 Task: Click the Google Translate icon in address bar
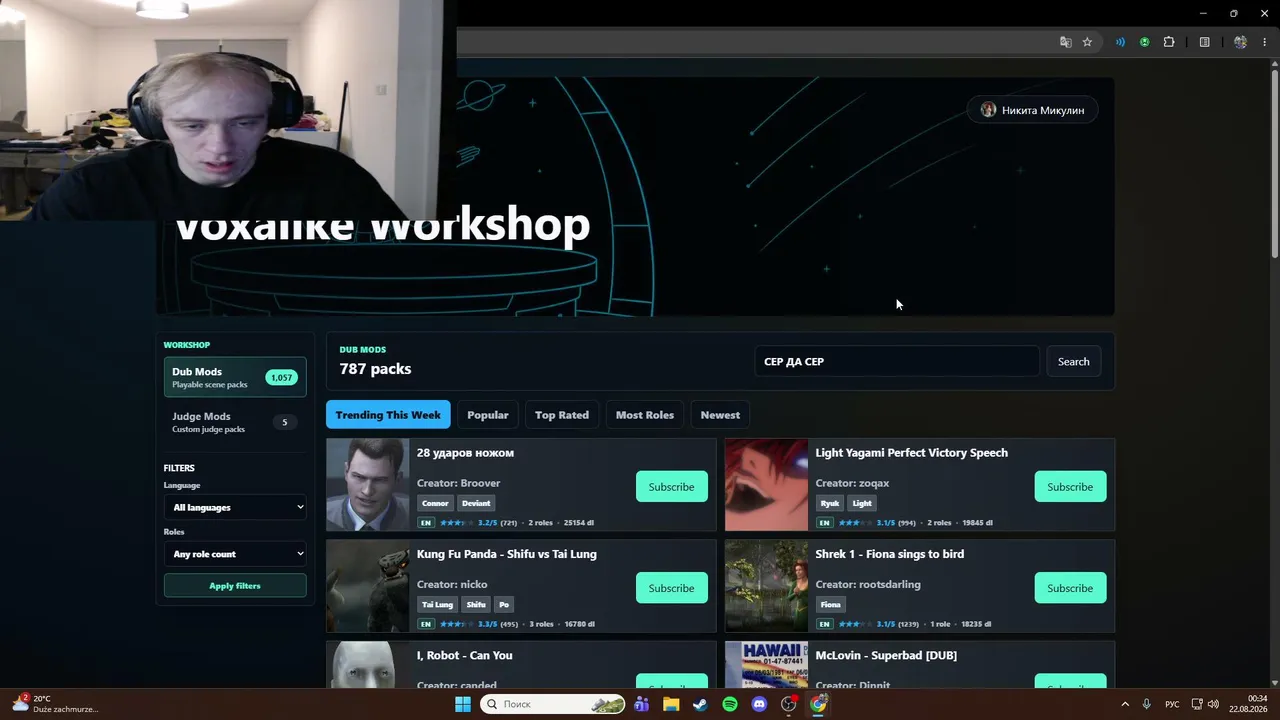(1065, 42)
